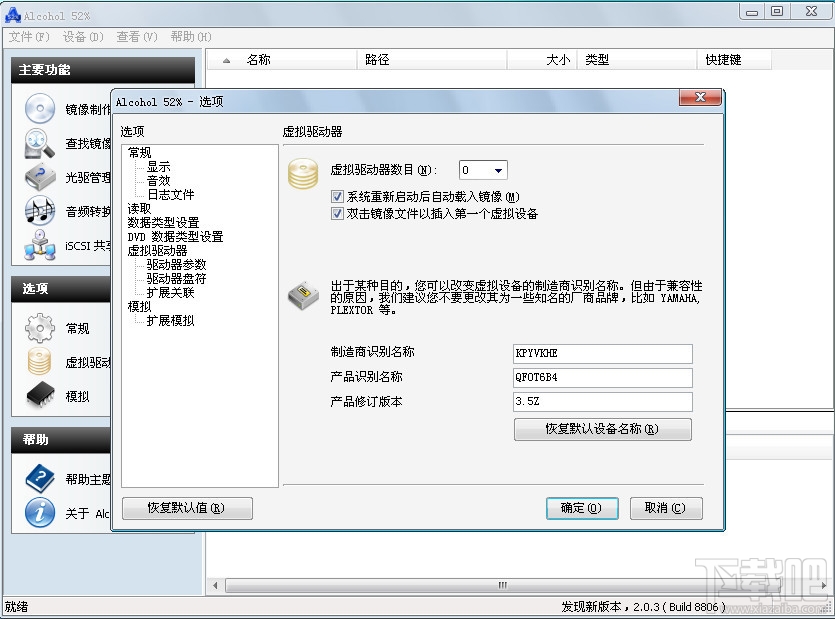Viewport: 835px width, 619px height.
Task: Click the 查找镜像 magnifier icon
Action: 39,143
